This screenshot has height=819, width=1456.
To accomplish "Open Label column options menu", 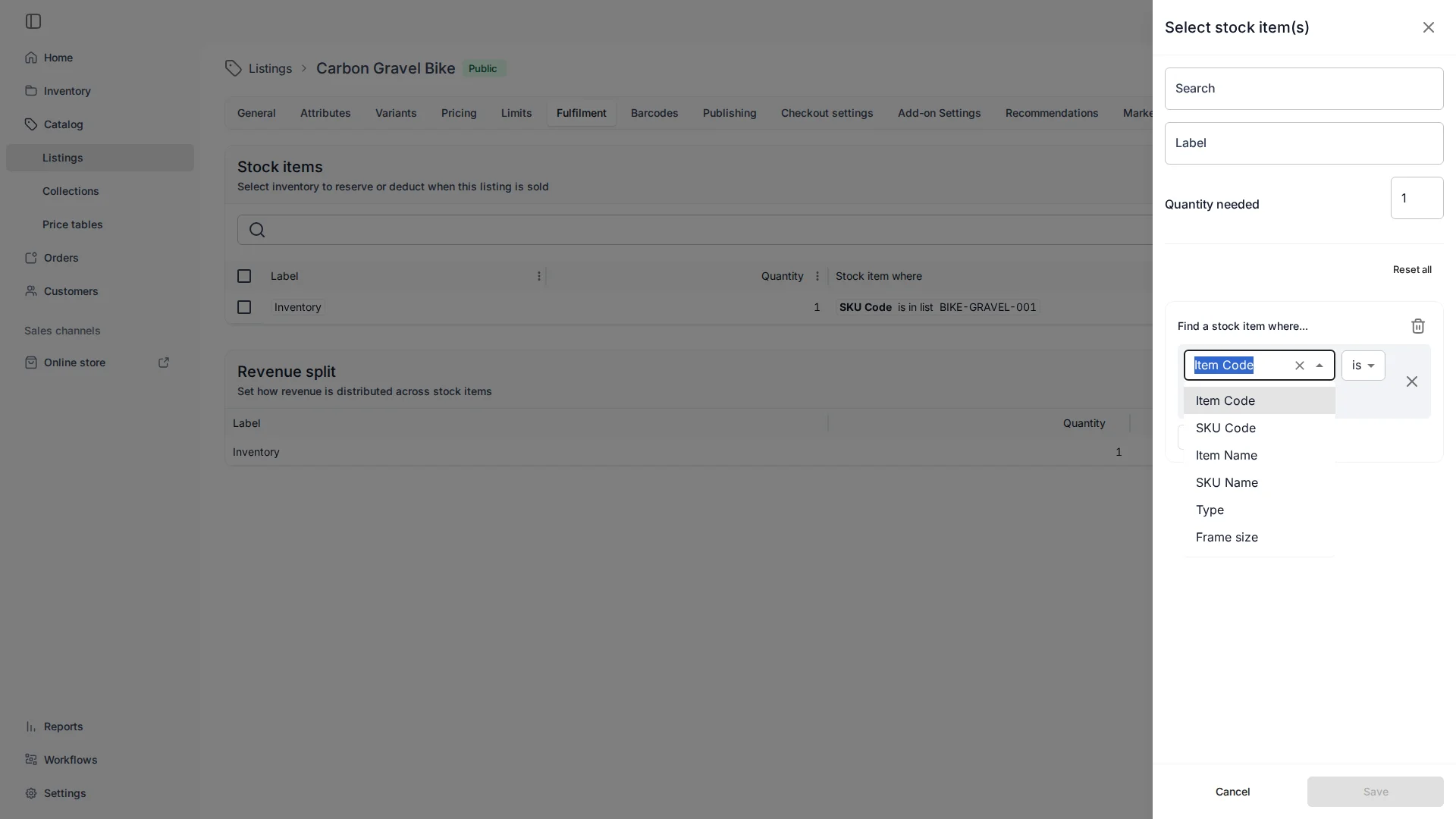I will 539,276.
